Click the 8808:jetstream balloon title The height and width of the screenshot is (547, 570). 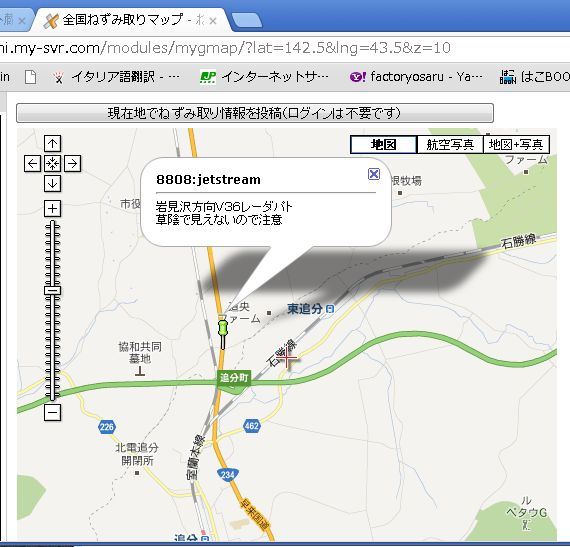[208, 180]
